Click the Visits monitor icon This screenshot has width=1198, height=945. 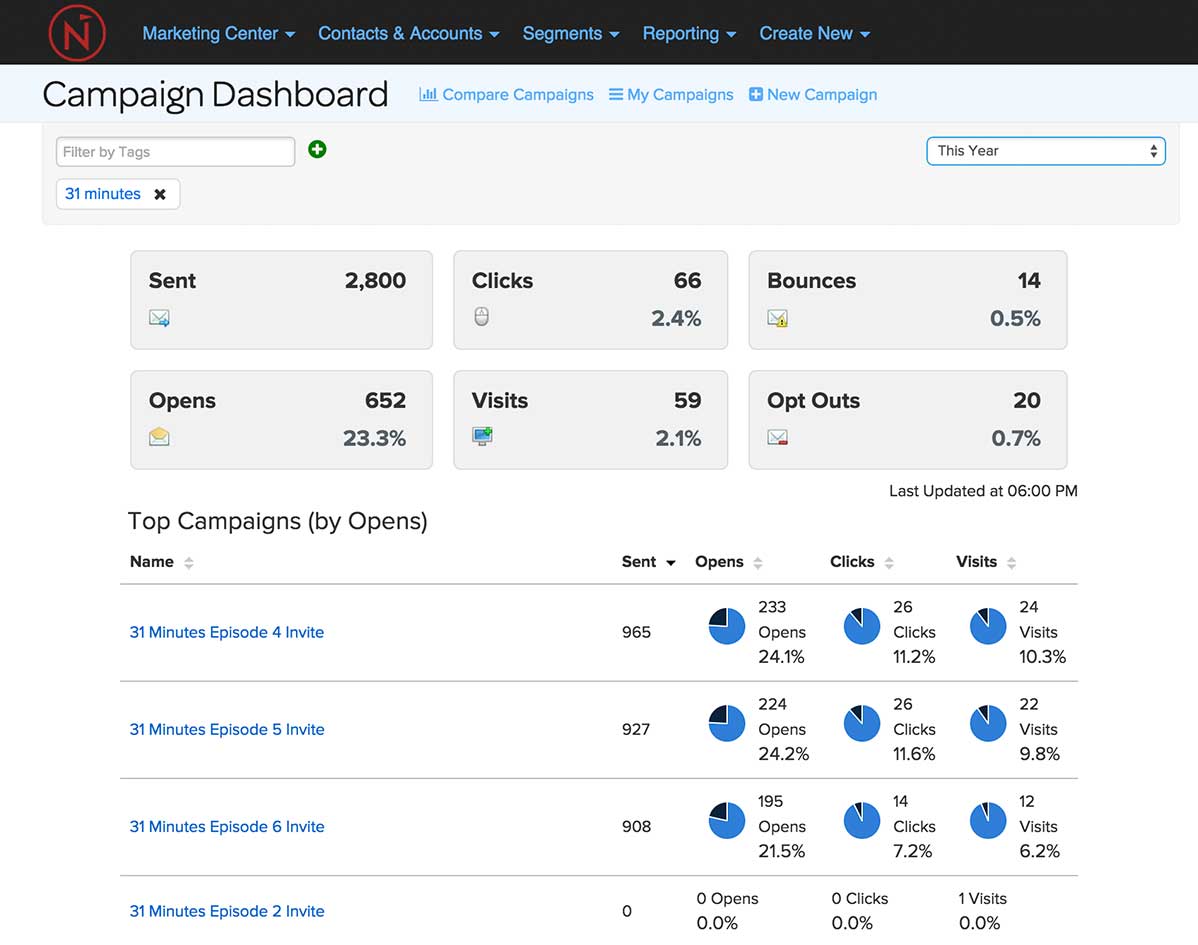coord(482,436)
